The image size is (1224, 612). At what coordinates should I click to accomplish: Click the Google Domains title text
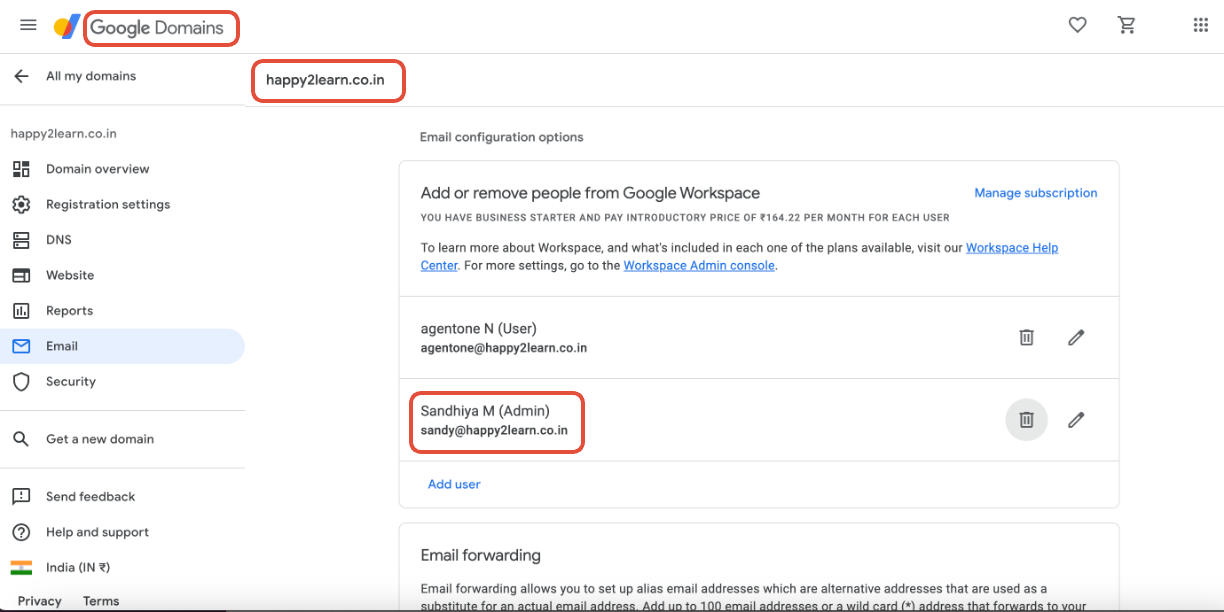157,28
